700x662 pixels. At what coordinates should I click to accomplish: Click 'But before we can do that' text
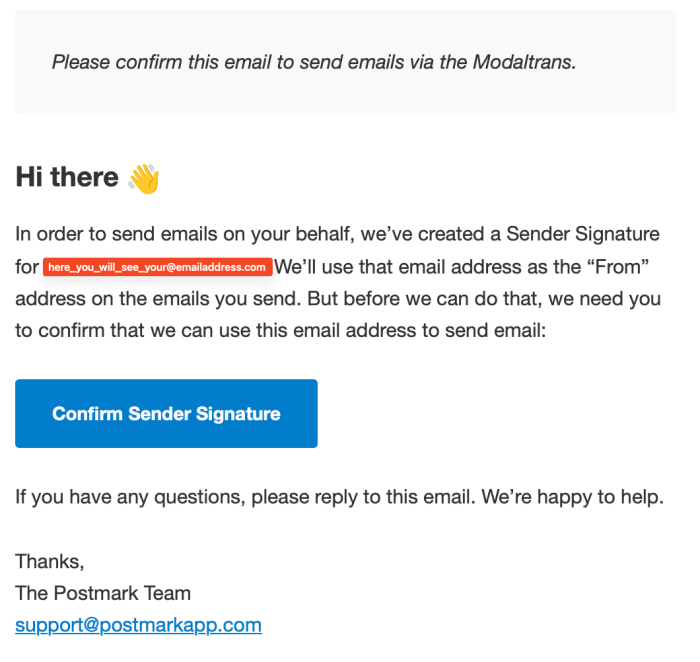coord(425,299)
